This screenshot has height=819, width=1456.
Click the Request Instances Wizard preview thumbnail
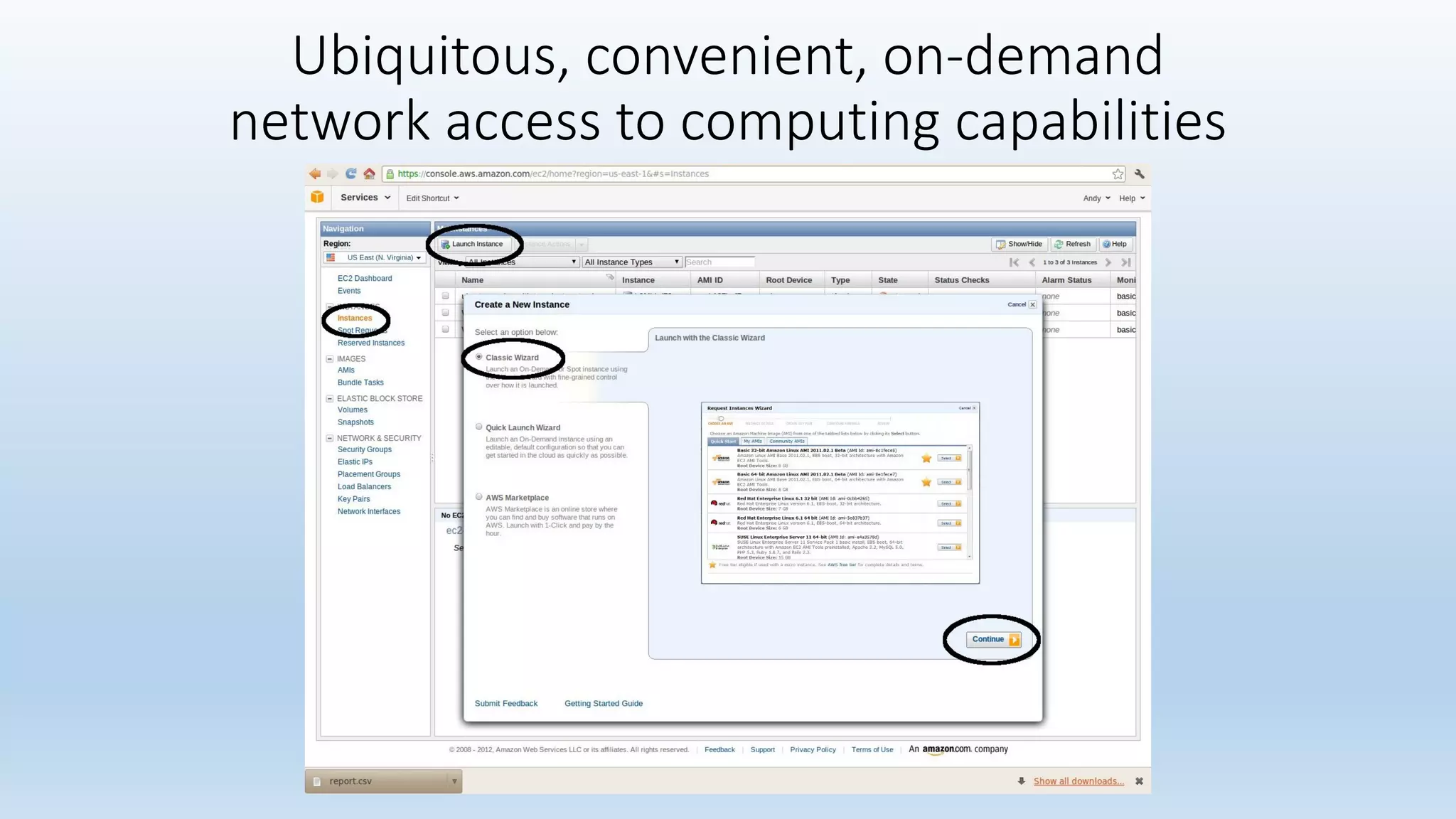coord(840,493)
